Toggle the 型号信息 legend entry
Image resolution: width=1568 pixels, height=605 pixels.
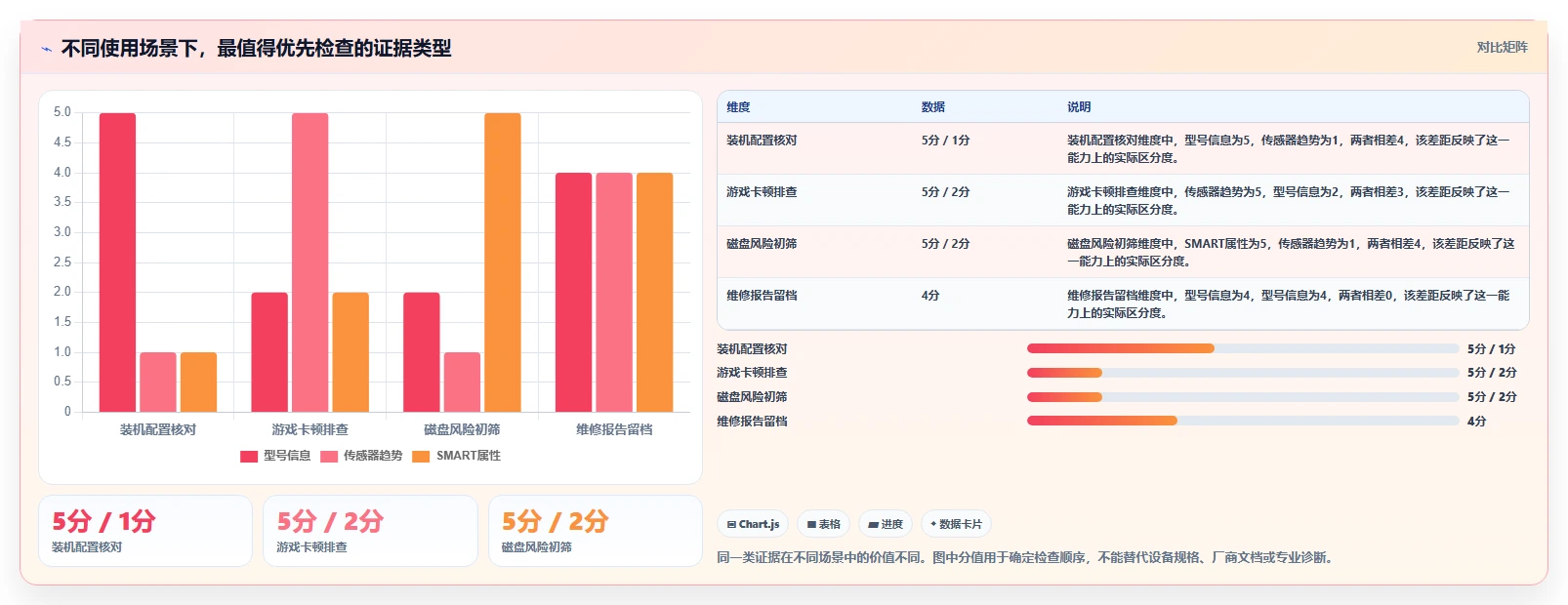pyautogui.click(x=275, y=456)
